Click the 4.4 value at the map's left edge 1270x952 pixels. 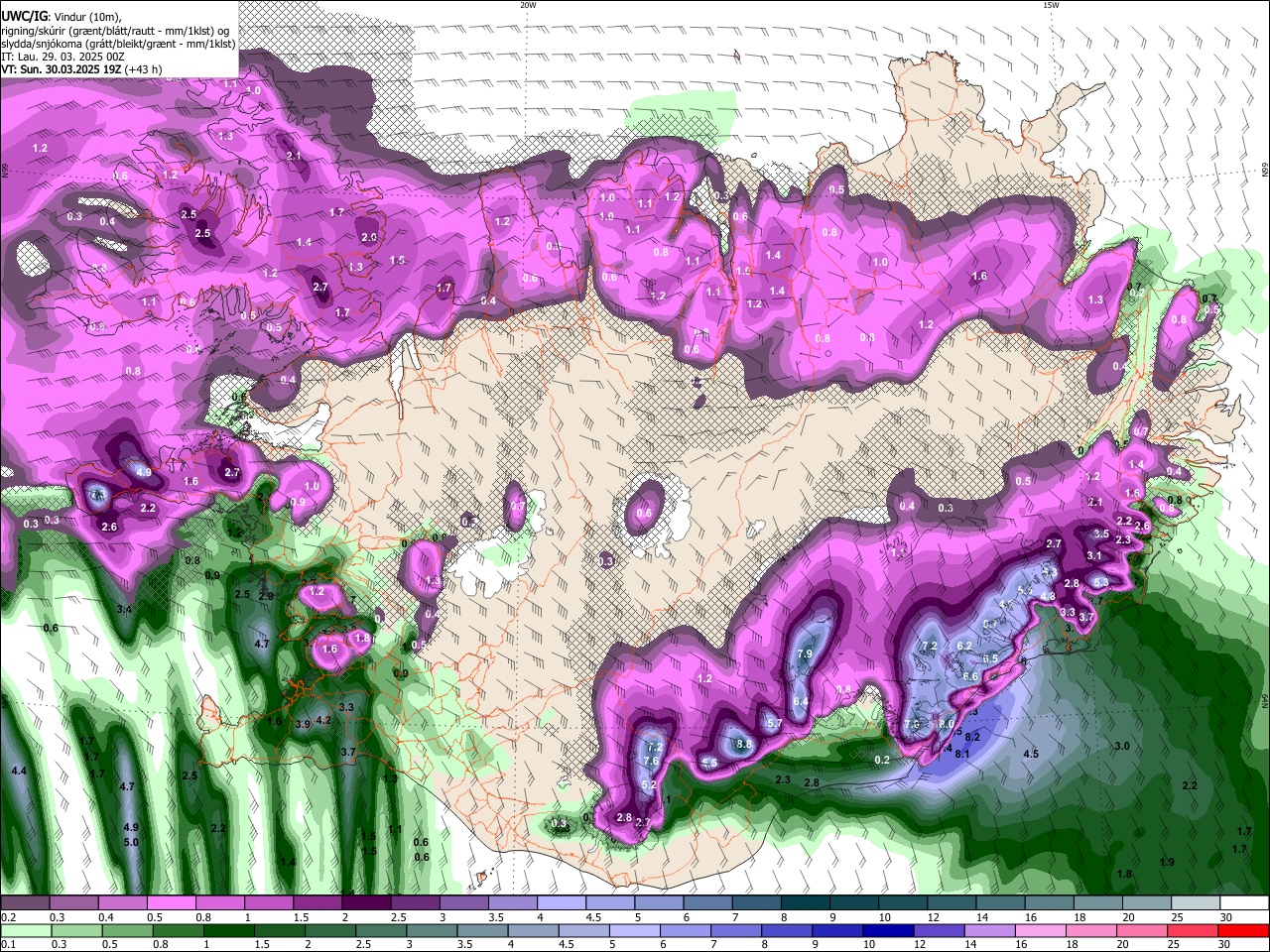19,771
